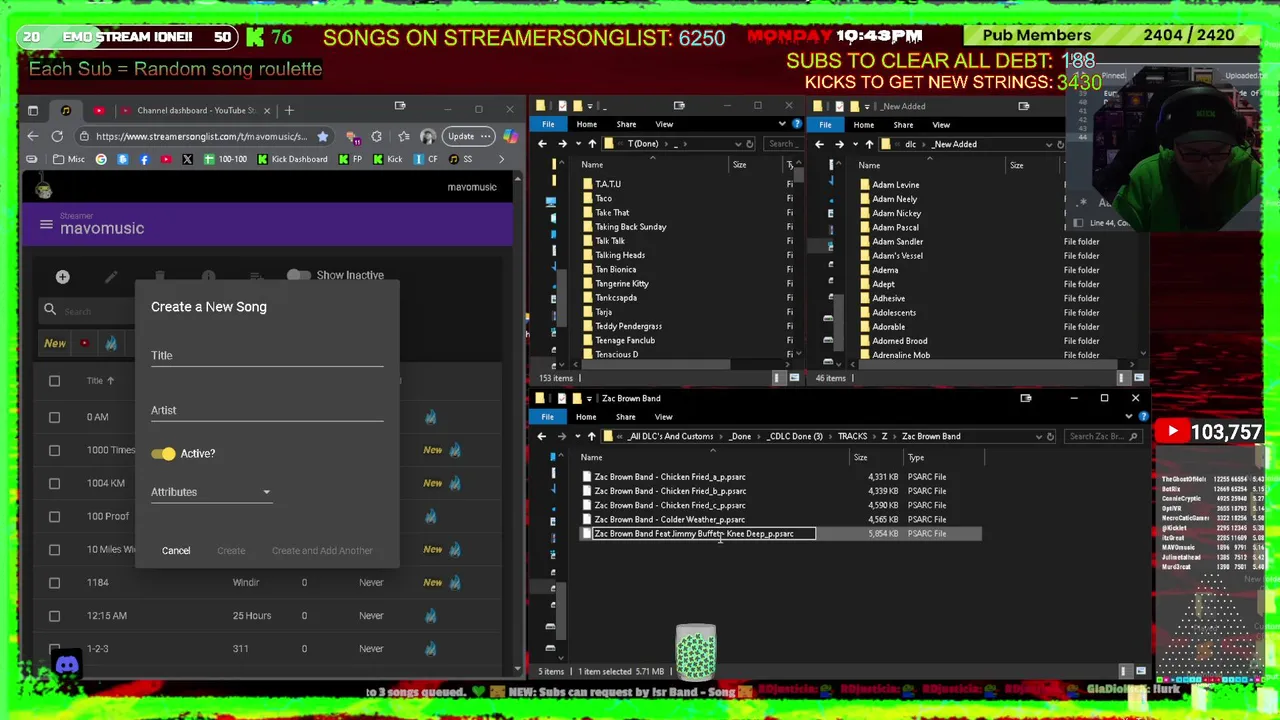This screenshot has width=1280, height=720.
Task: Open recent locations dropdown in _New Added window
Action: point(856,144)
